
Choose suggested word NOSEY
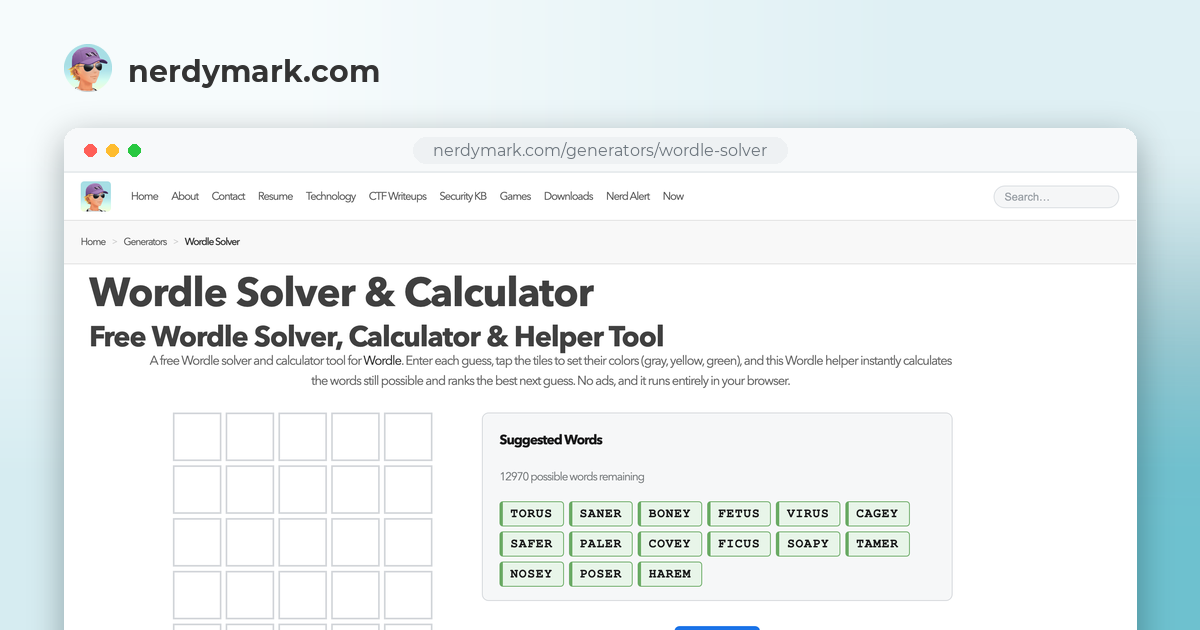[532, 574]
